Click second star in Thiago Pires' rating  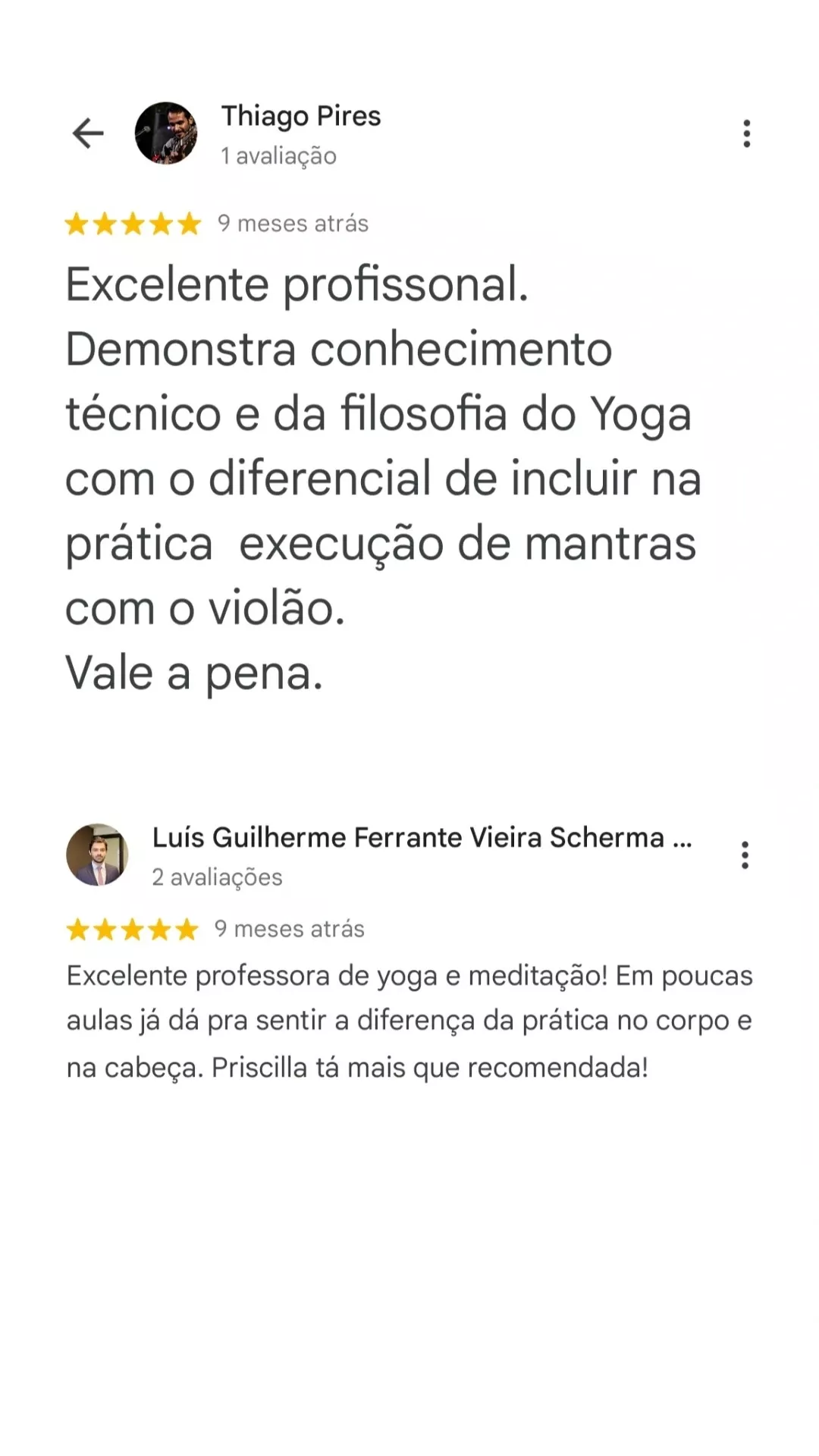(105, 224)
